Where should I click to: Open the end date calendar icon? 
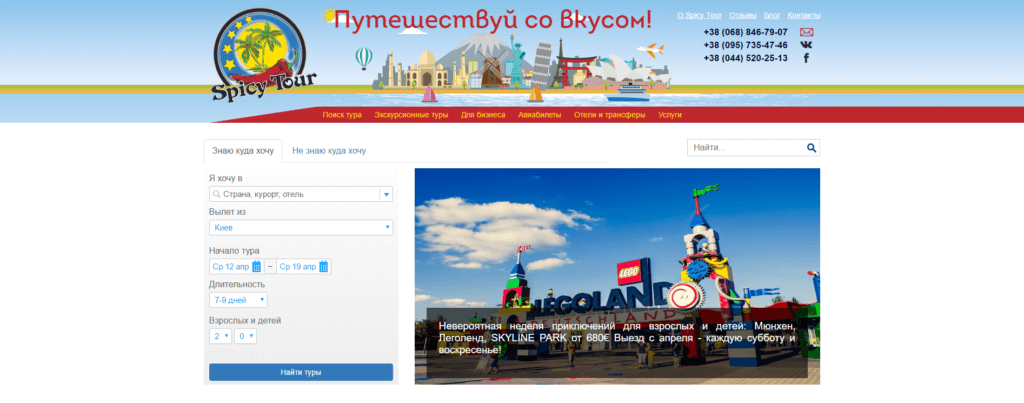(x=323, y=266)
